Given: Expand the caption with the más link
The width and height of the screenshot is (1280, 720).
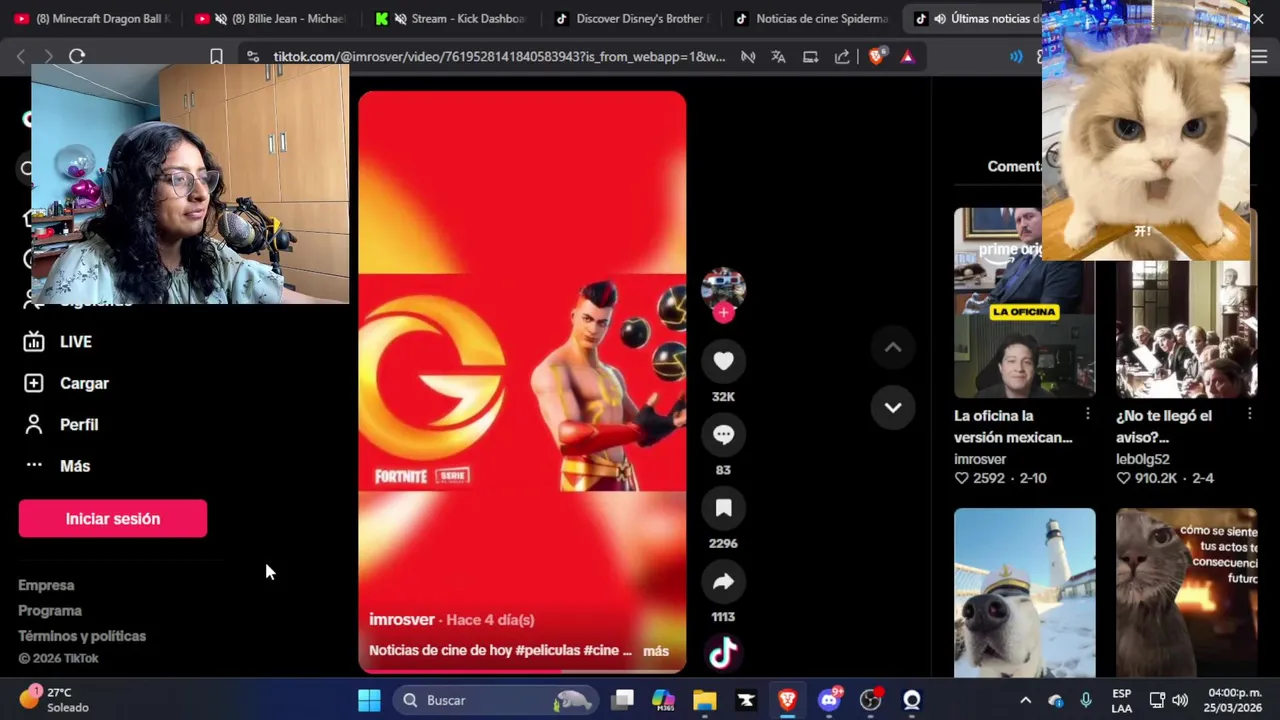Looking at the screenshot, I should tap(656, 651).
